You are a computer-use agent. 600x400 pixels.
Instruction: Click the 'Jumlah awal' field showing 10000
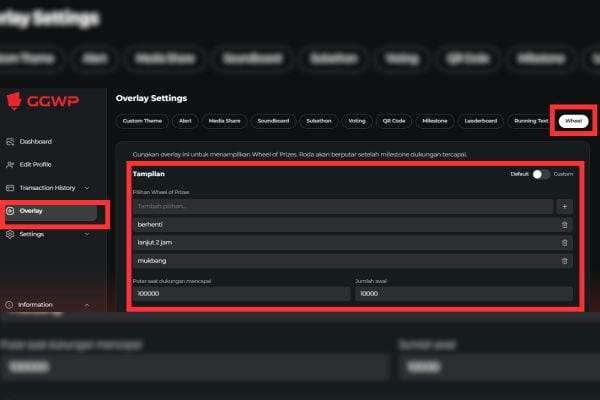pos(464,294)
